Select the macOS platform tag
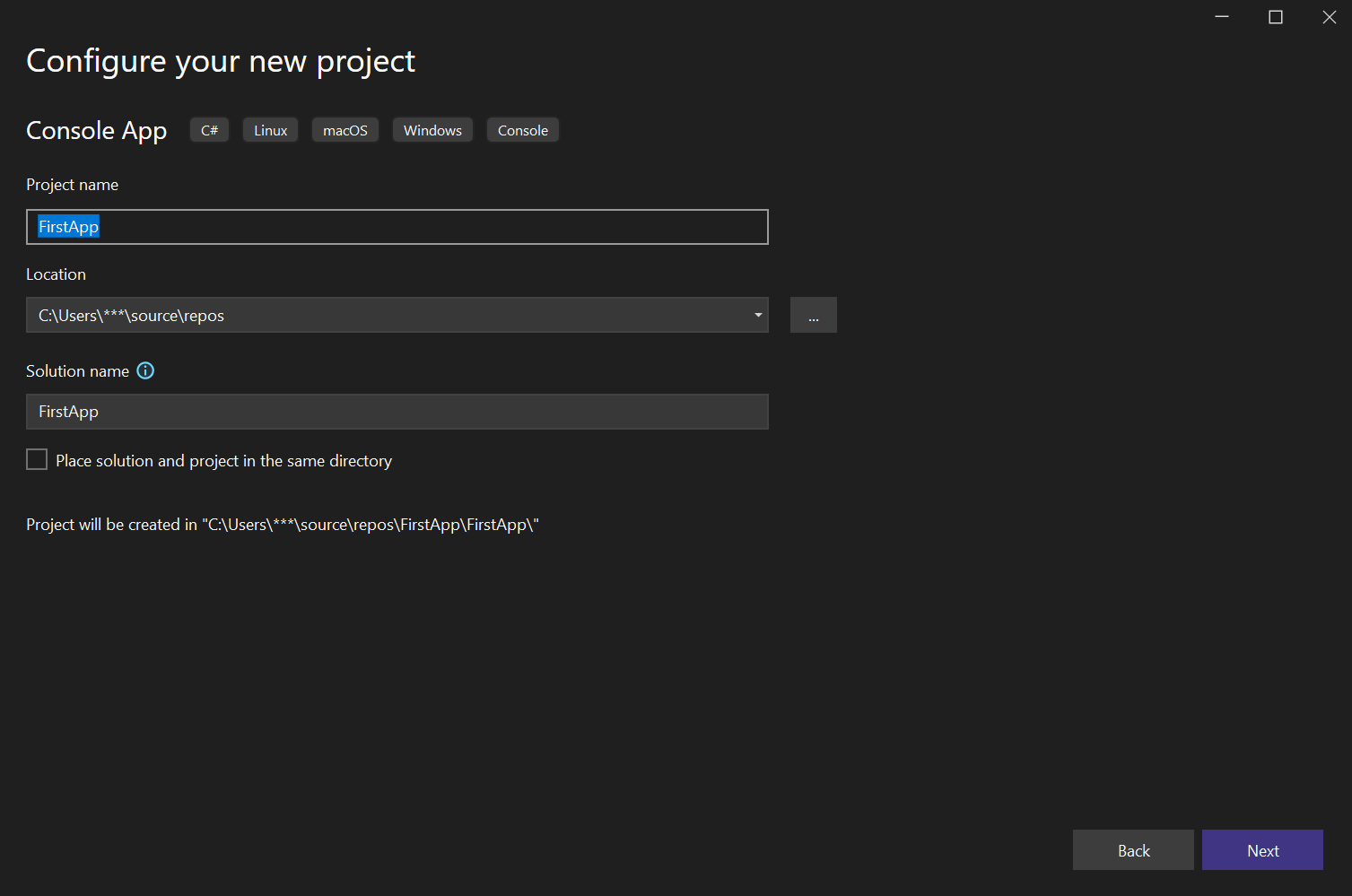The width and height of the screenshot is (1352, 896). point(345,129)
